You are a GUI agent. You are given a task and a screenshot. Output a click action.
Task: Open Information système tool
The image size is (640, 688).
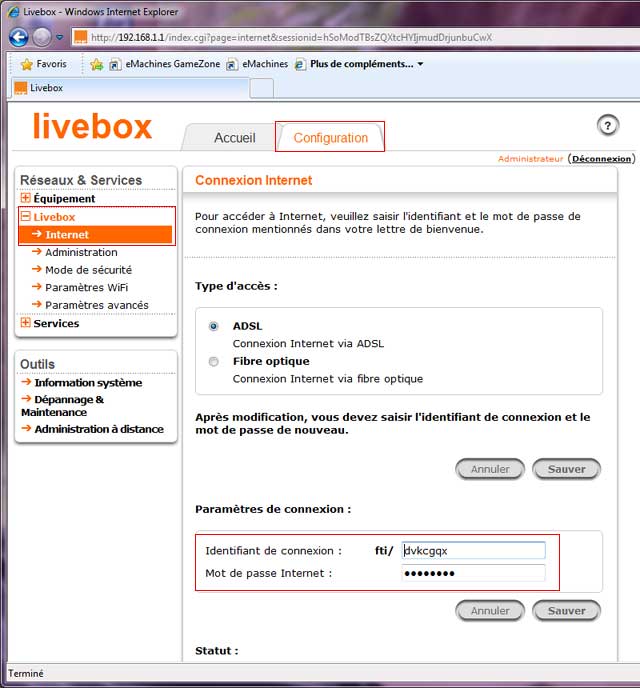pyautogui.click(x=88, y=383)
